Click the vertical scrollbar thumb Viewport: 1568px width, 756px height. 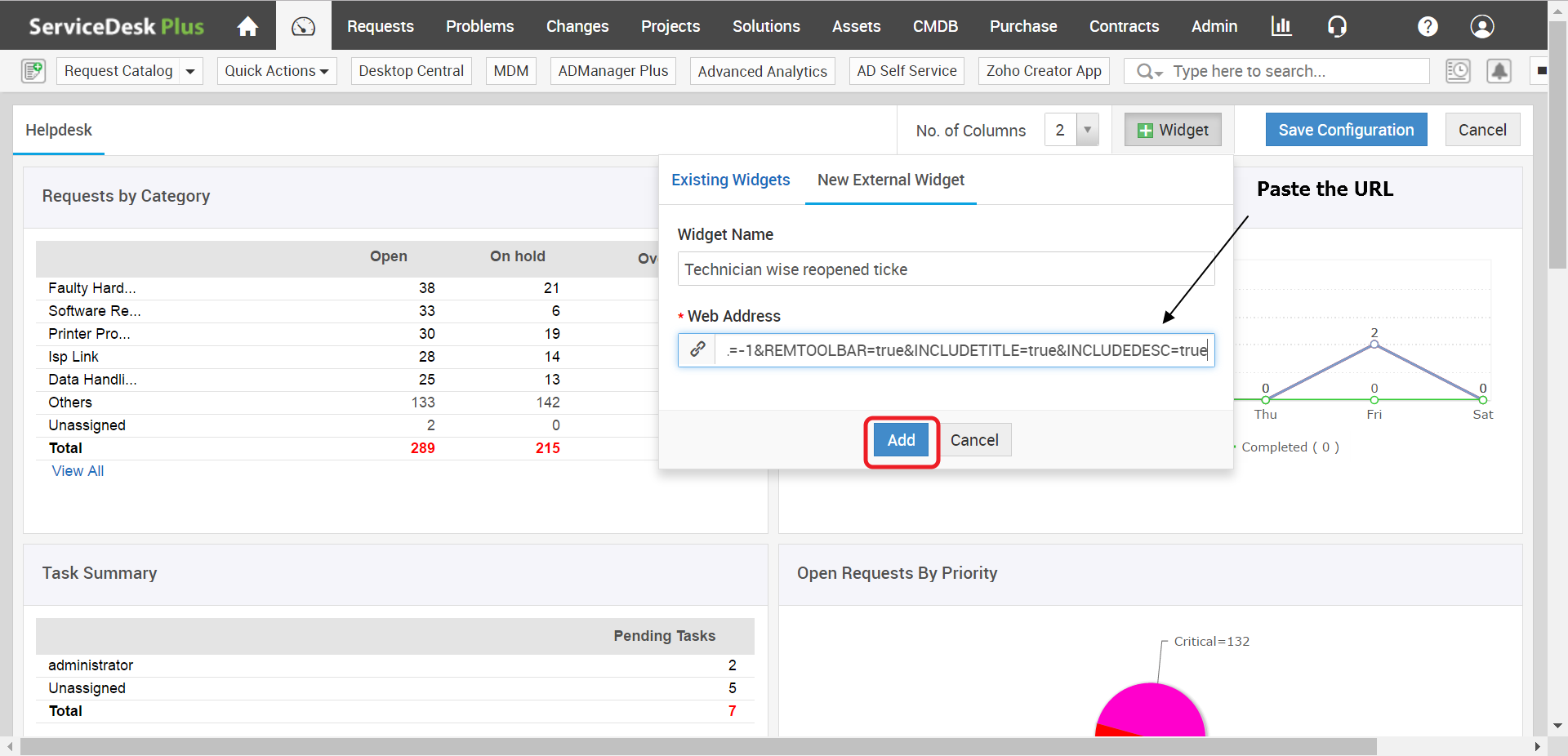(1558, 145)
